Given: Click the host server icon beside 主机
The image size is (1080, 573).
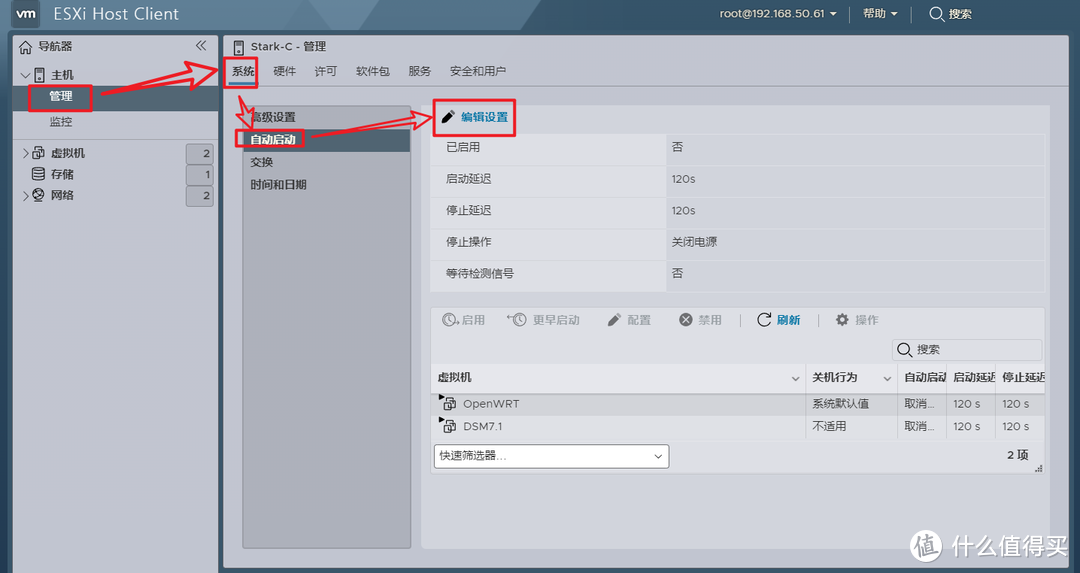Looking at the screenshot, I should coord(39,74).
